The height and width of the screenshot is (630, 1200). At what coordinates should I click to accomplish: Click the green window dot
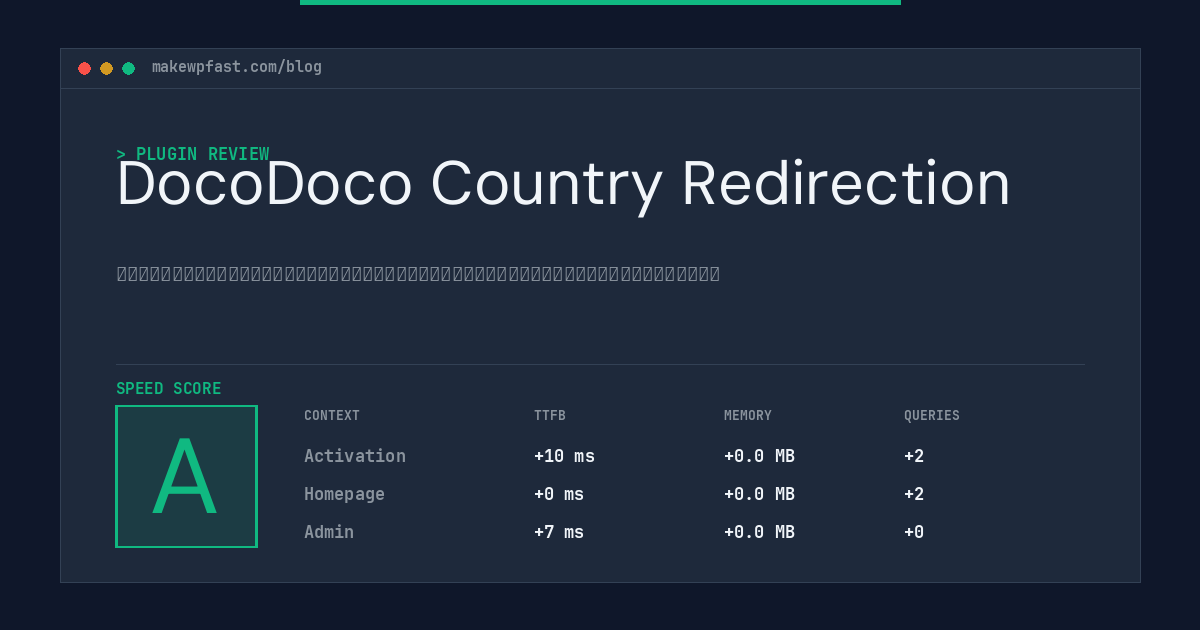coord(128,68)
